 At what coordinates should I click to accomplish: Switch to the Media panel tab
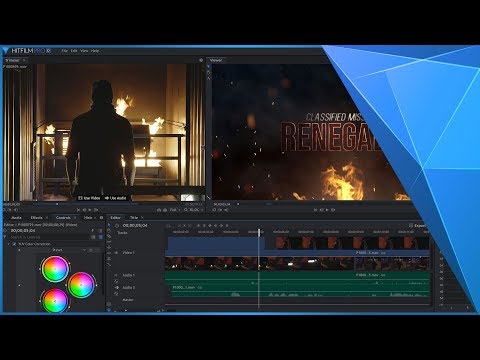point(16,218)
